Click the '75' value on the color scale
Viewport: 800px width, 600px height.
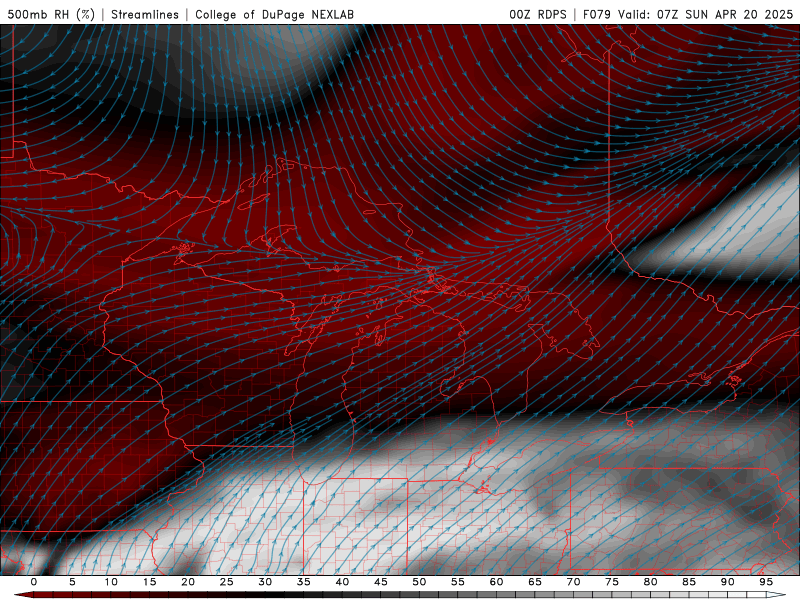[x=612, y=582]
